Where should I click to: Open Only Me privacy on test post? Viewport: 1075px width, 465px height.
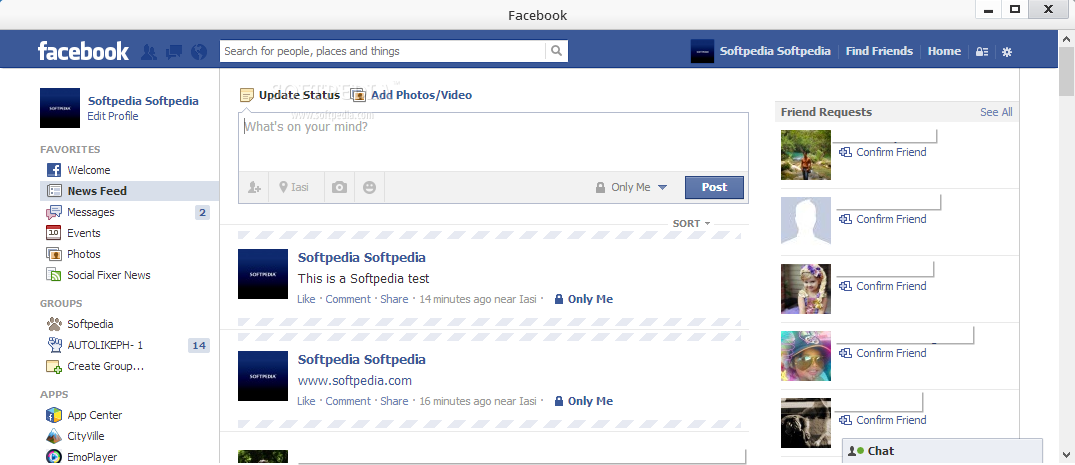583,299
